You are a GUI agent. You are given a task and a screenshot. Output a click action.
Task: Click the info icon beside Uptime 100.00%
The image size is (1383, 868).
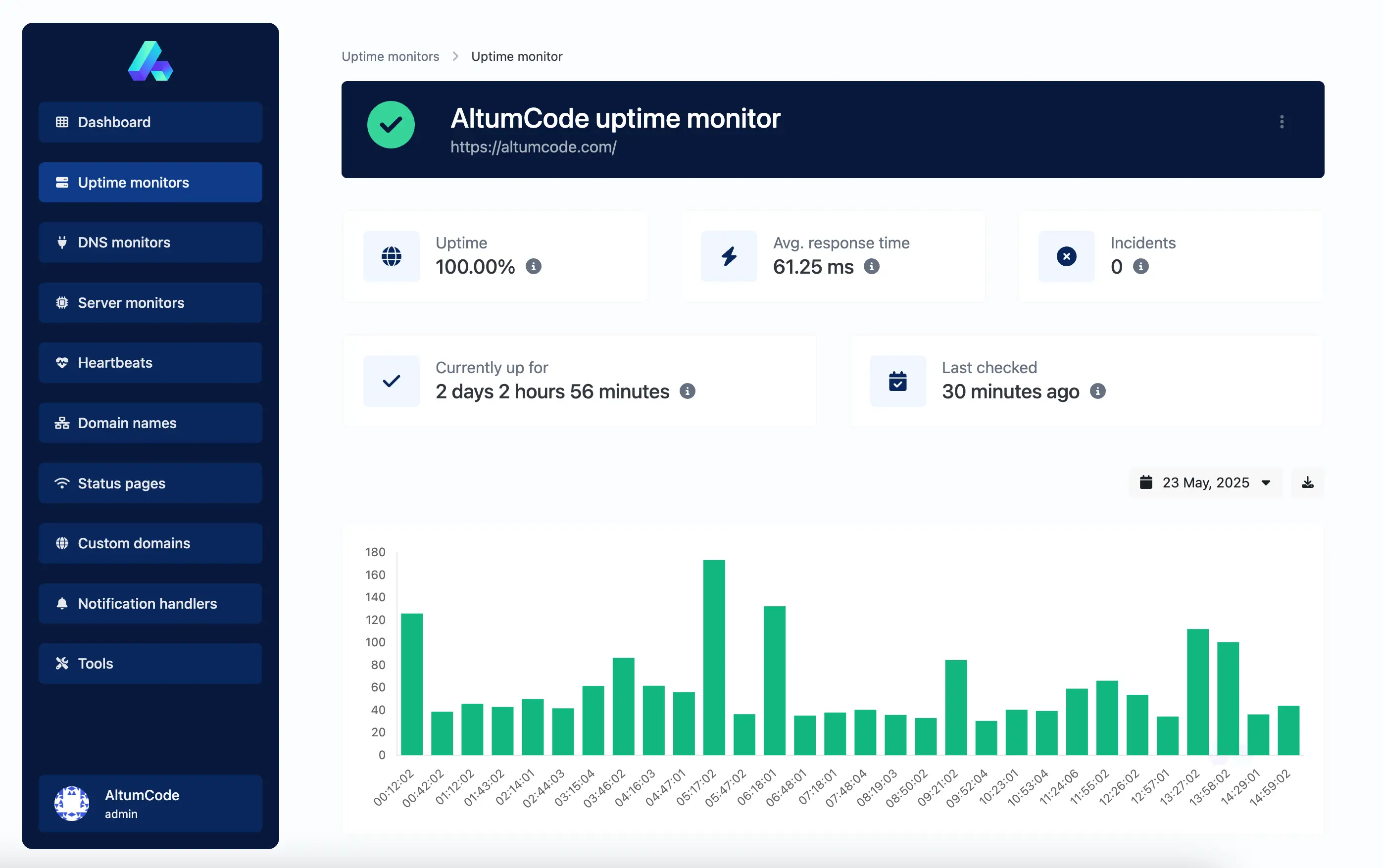pyautogui.click(x=533, y=267)
